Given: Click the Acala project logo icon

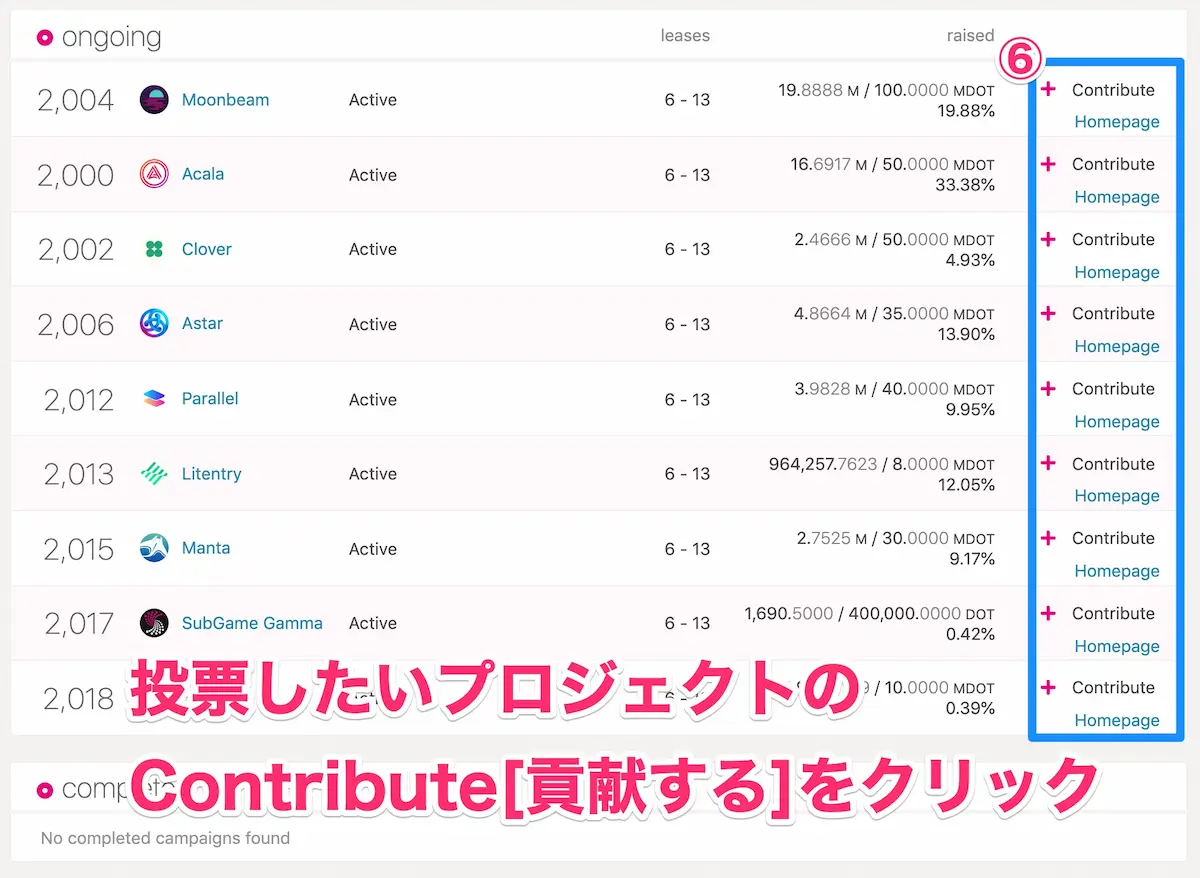Looking at the screenshot, I should click(154, 174).
